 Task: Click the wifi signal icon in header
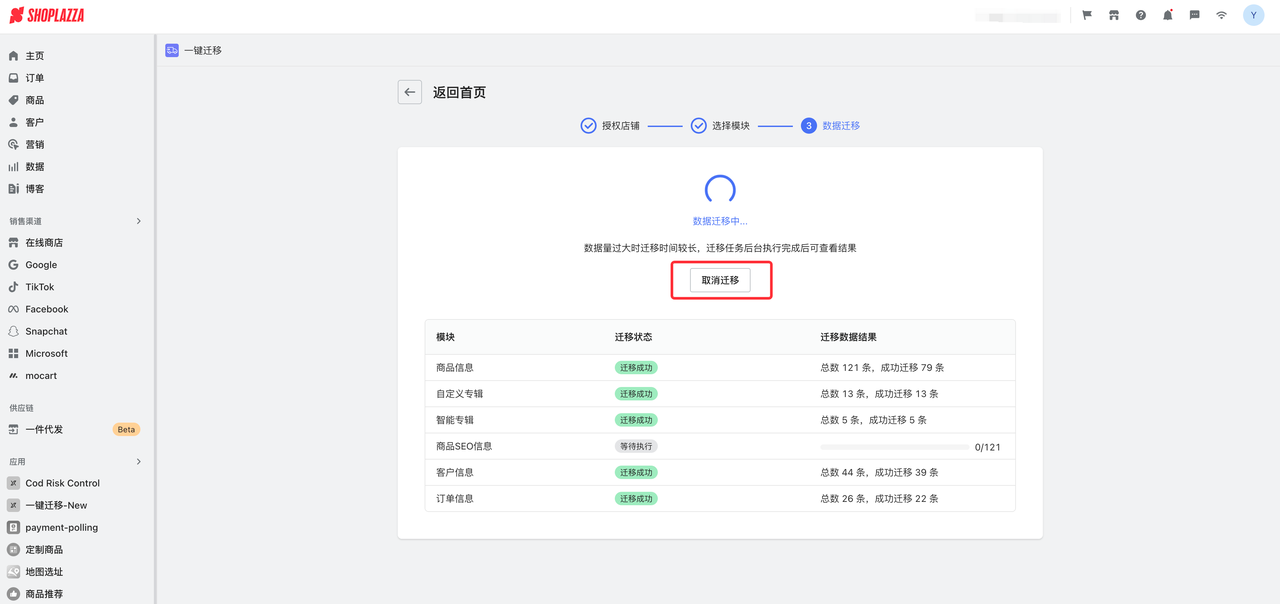pyautogui.click(x=1221, y=16)
